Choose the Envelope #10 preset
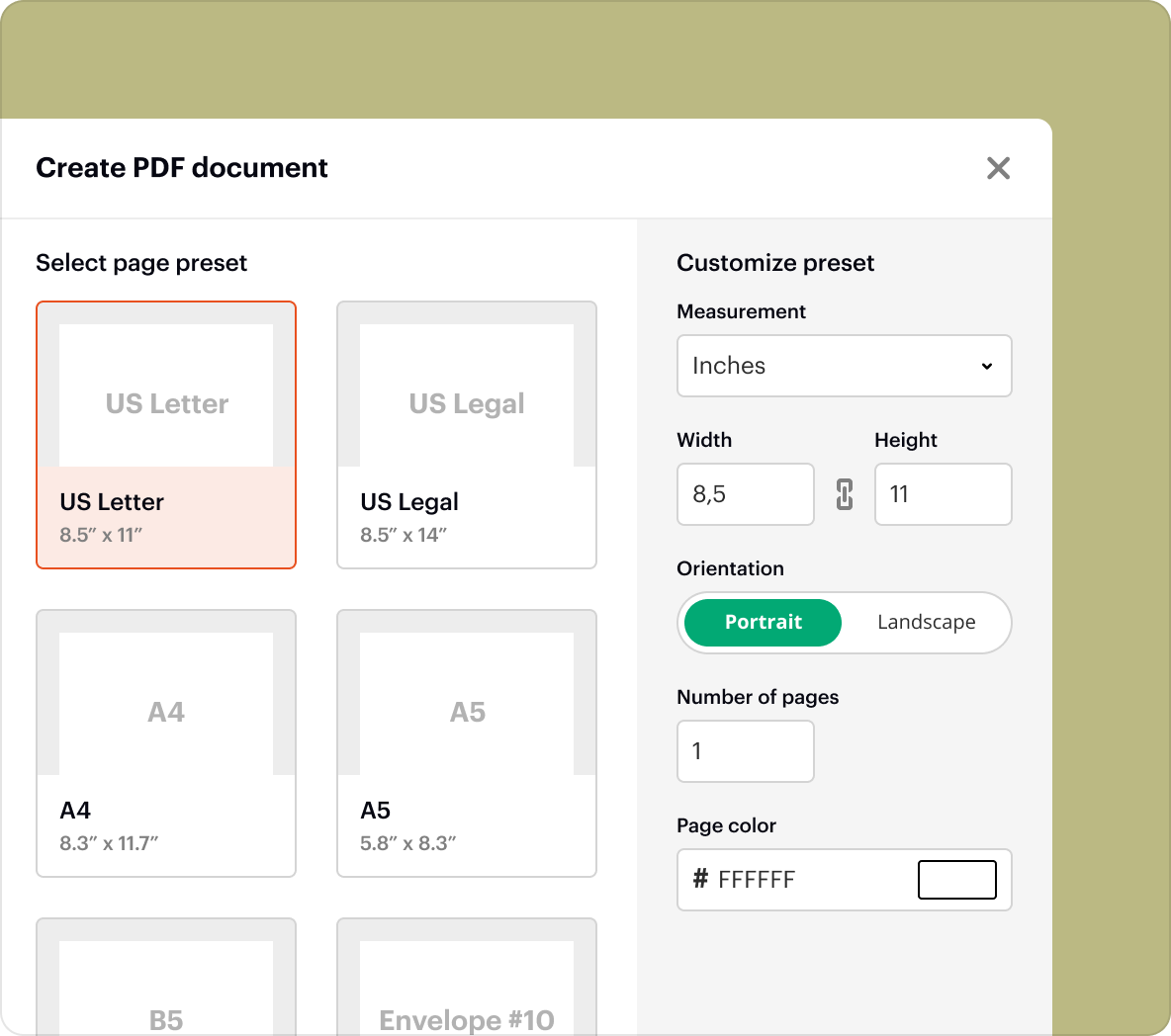The image size is (1171, 1036). click(466, 989)
